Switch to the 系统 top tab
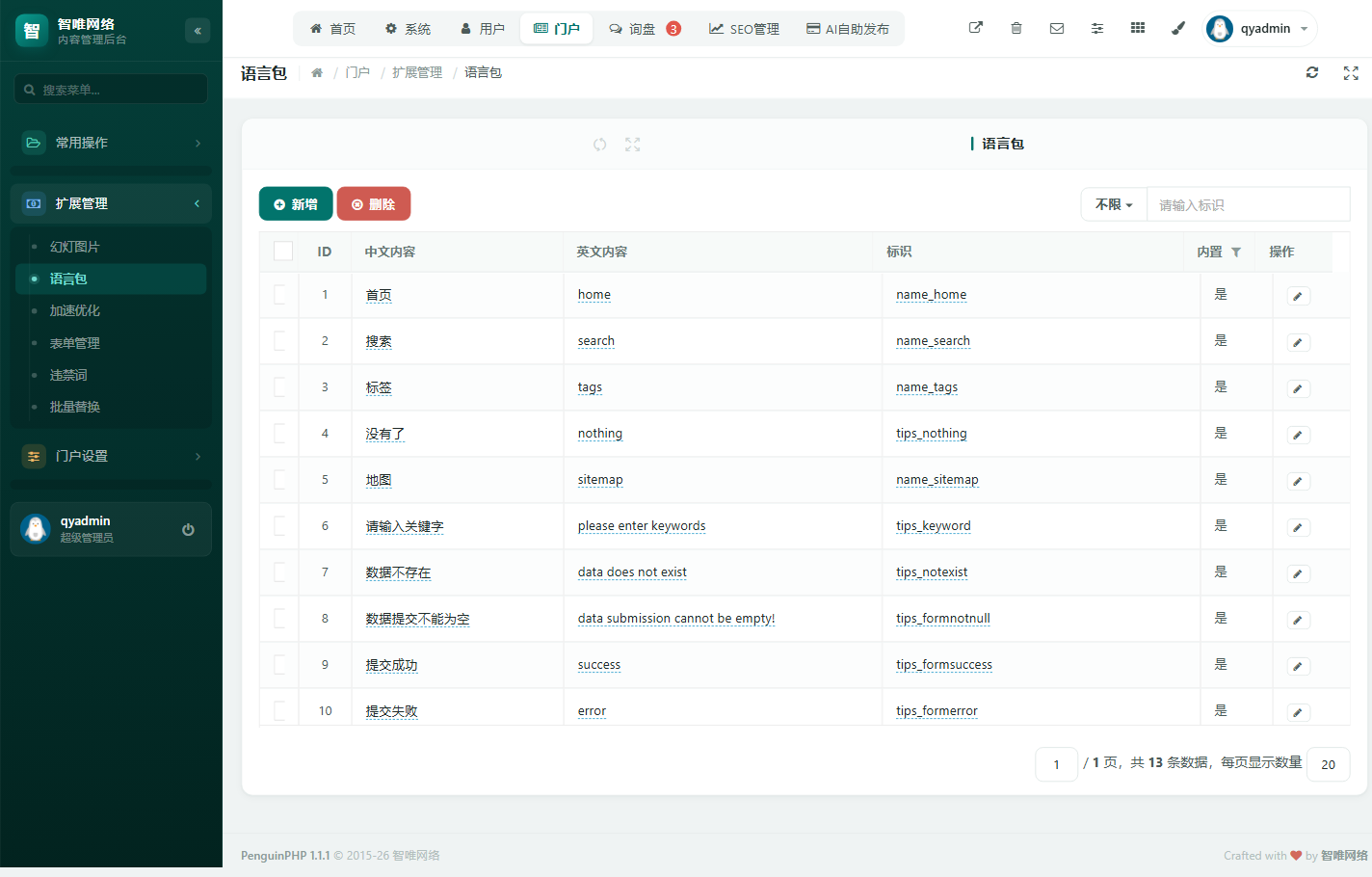 (408, 29)
